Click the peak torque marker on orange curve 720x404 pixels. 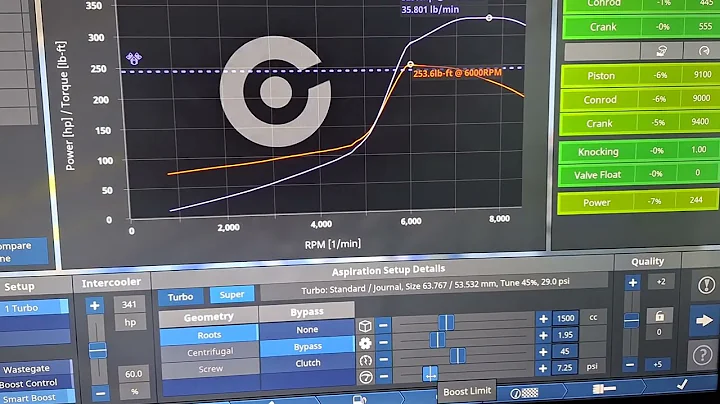click(x=411, y=65)
